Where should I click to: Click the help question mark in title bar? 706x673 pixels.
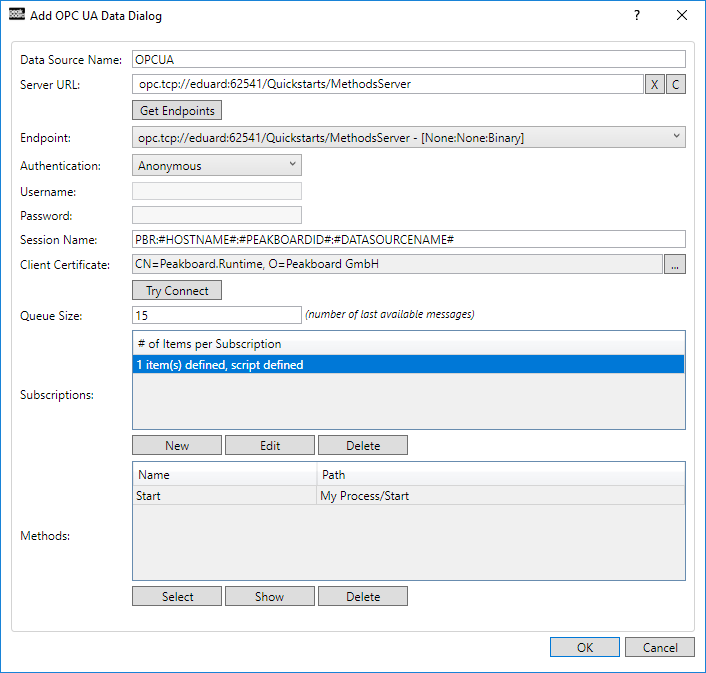coord(637,16)
